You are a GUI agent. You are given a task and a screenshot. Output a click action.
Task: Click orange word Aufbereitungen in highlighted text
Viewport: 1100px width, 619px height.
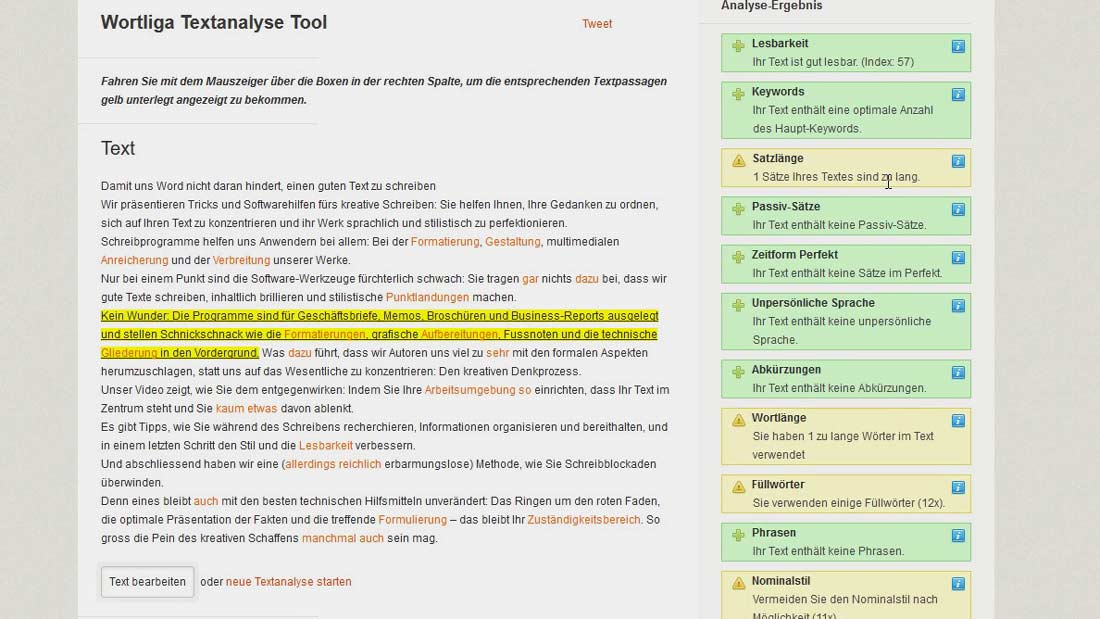460,335
